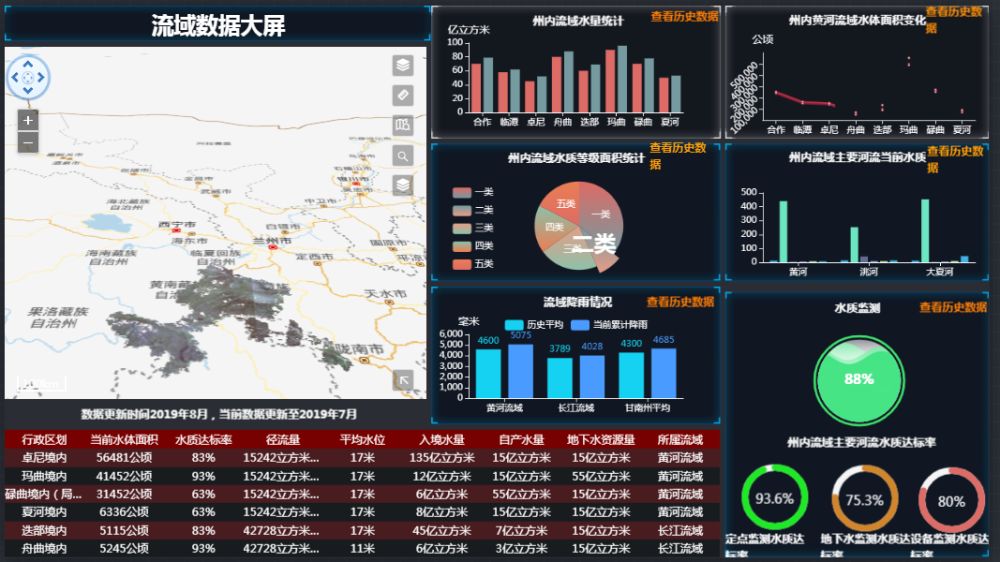1000x562 pixels.
Task: Click the zoom out minus button on map
Action: click(28, 143)
